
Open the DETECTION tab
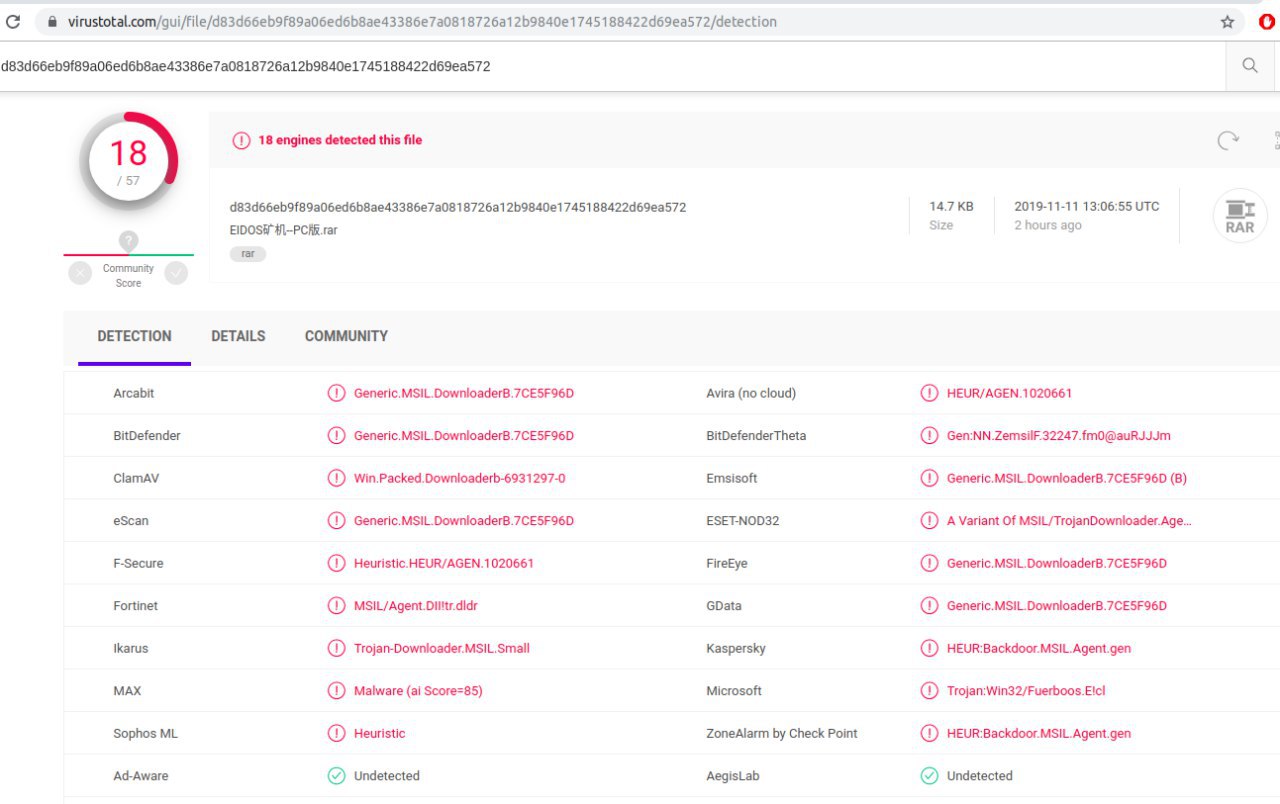pos(135,336)
